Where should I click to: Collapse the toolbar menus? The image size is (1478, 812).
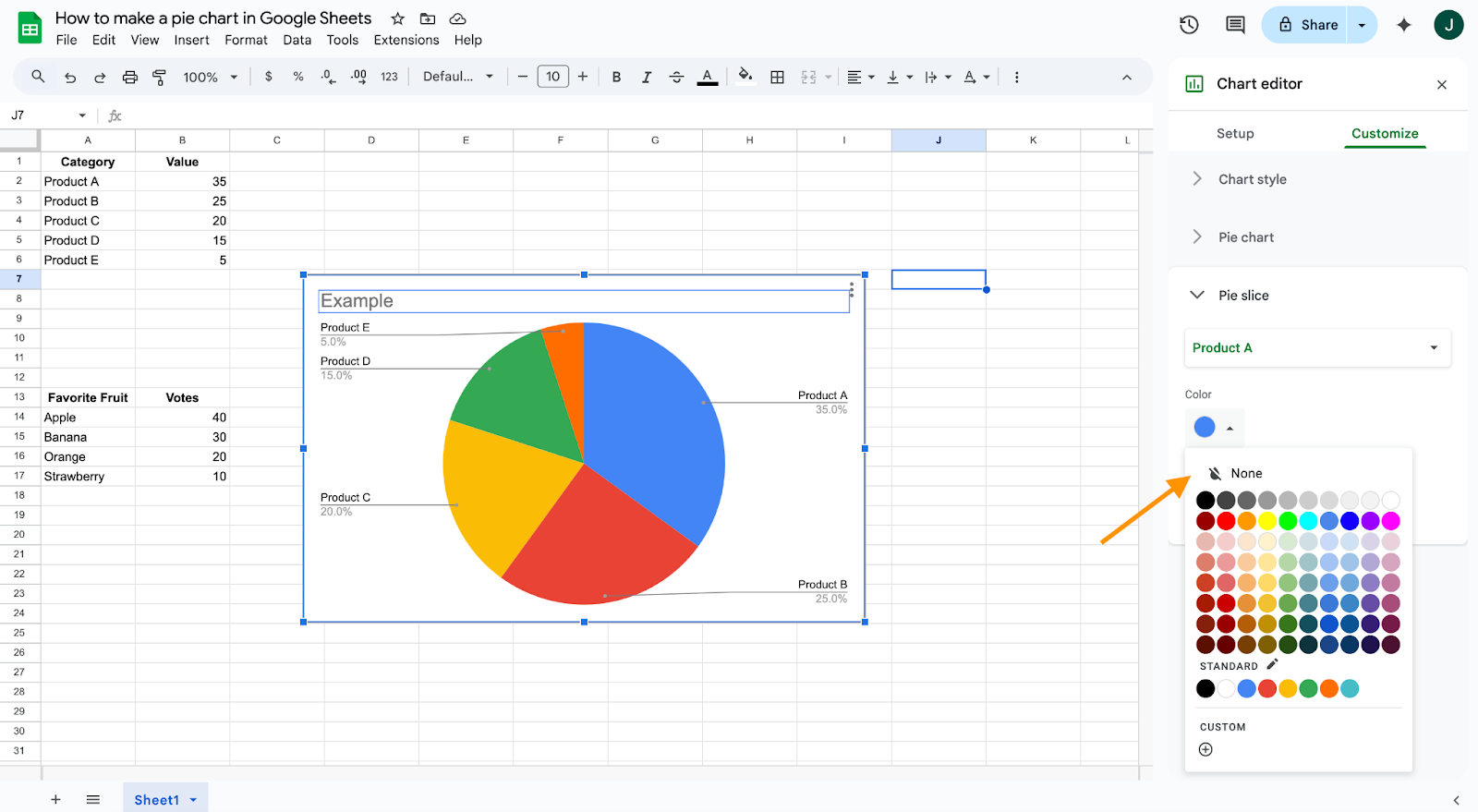(x=1127, y=78)
